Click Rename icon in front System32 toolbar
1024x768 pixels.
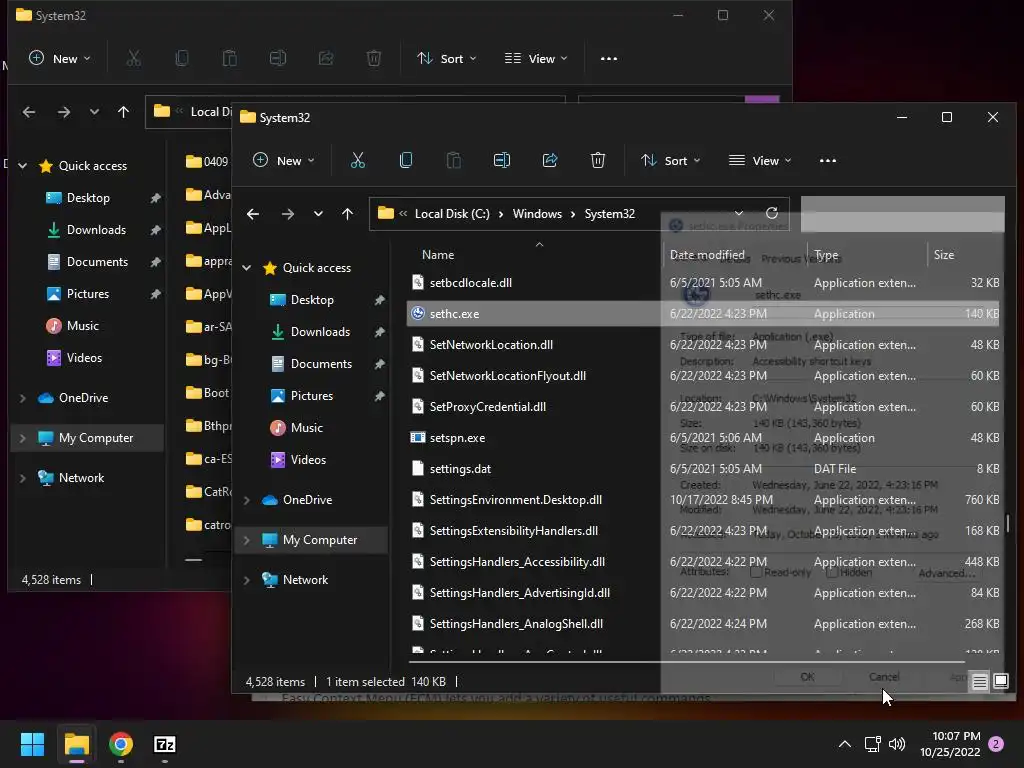pos(502,161)
